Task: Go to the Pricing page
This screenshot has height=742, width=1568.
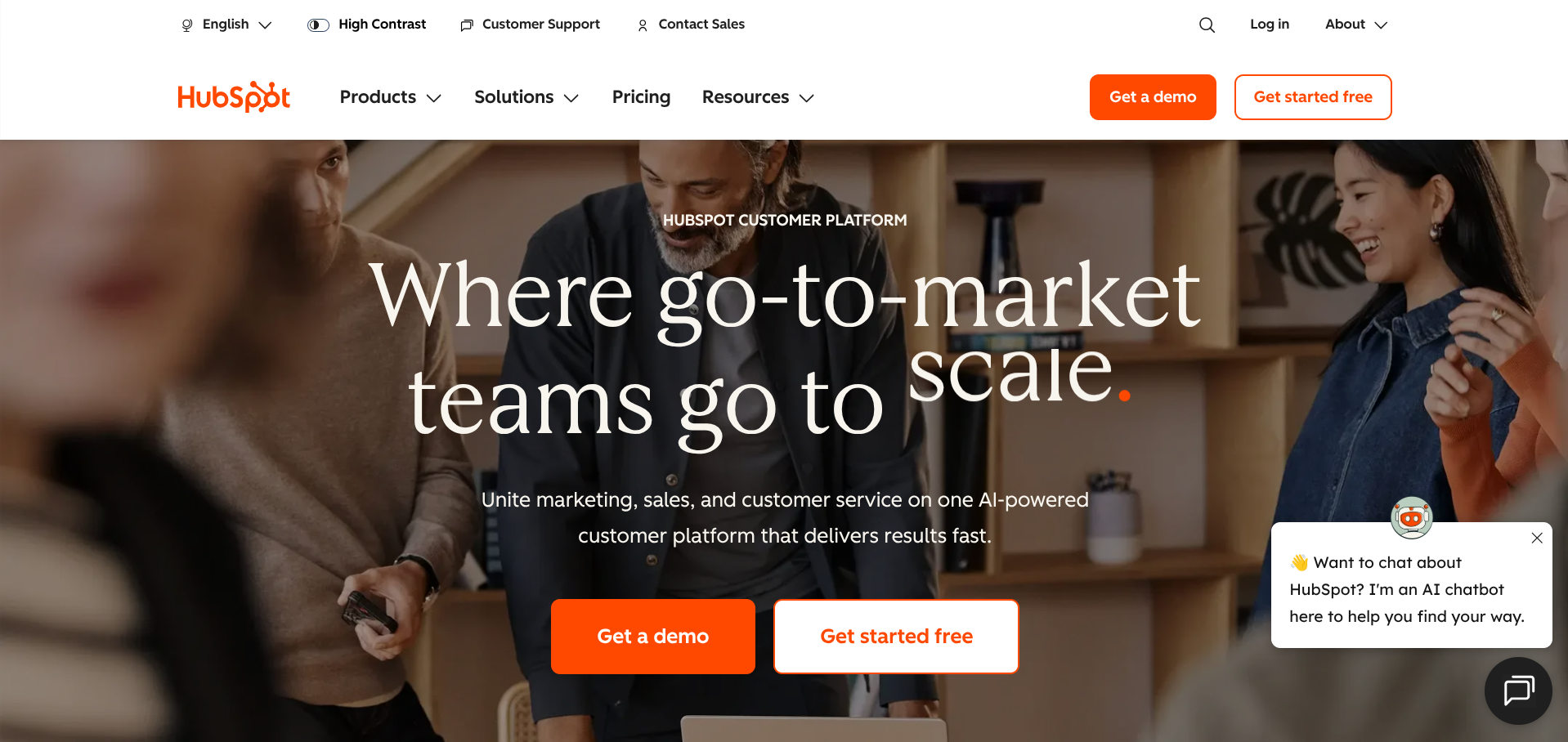Action: 641,97
